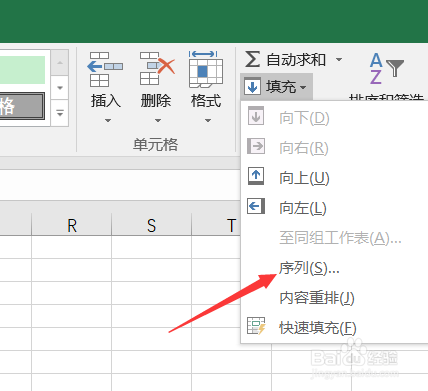Click the 填充 button label
428x391 pixels.
281,87
